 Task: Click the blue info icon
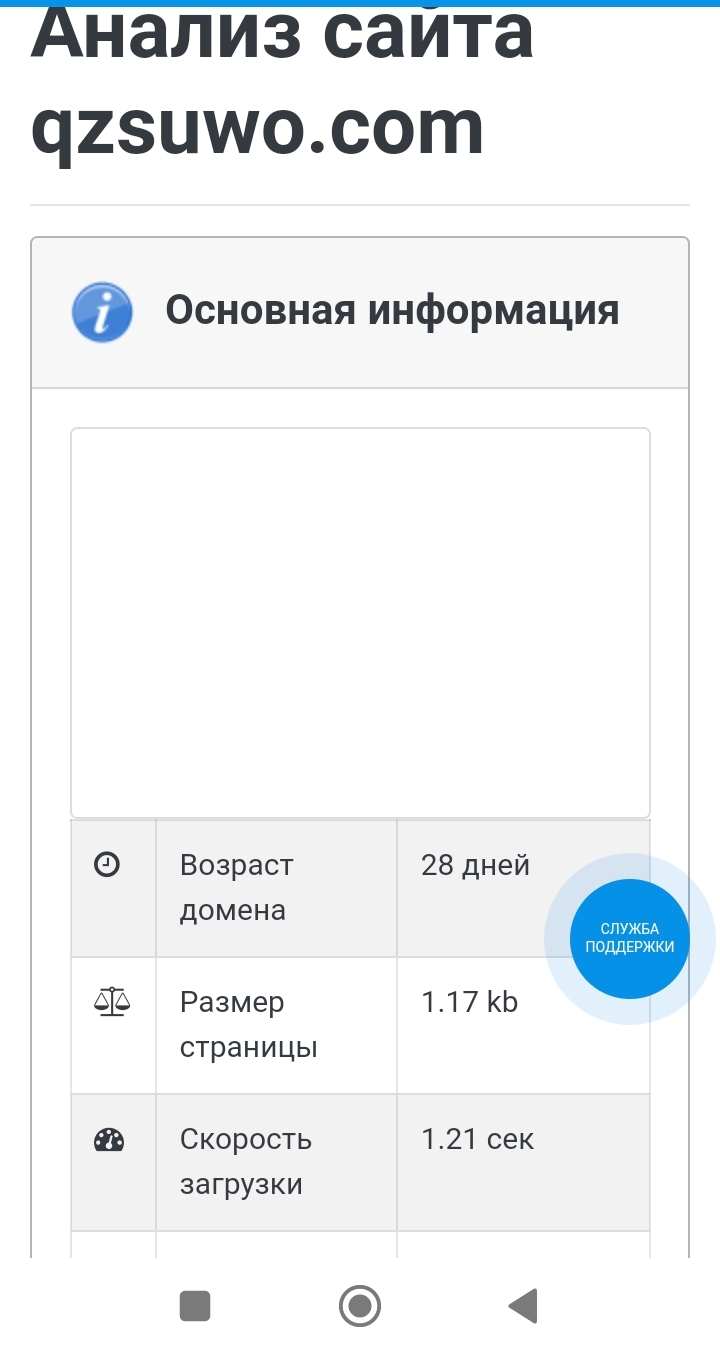pos(102,312)
